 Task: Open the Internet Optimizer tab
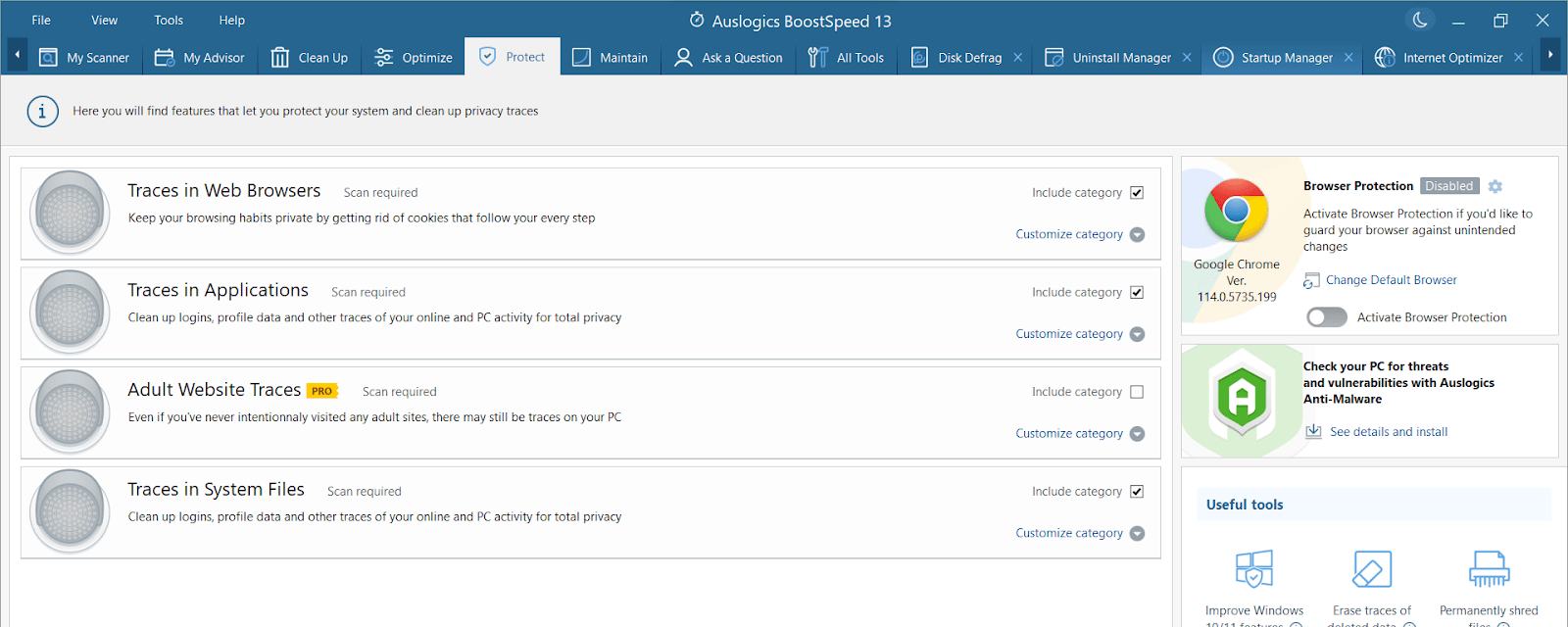(1440, 58)
